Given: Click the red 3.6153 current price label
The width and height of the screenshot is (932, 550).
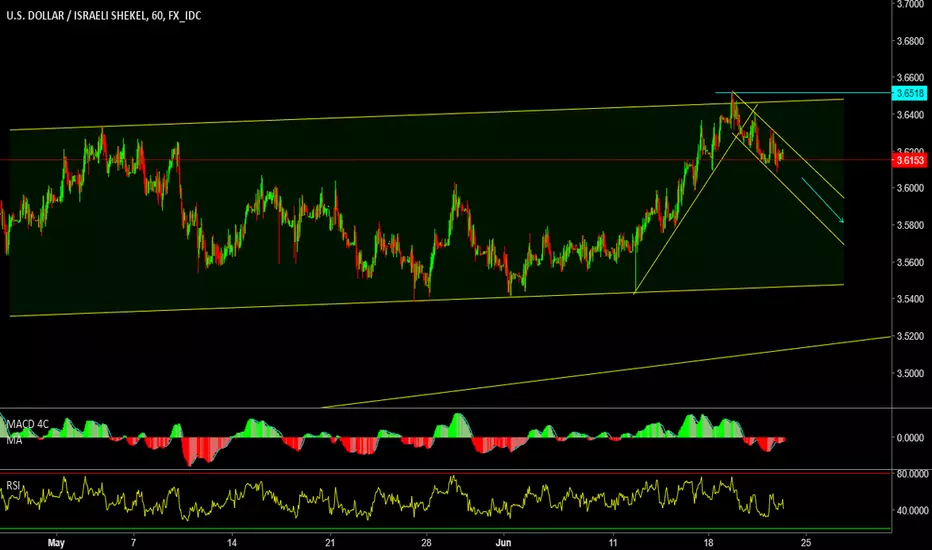Looking at the screenshot, I should (909, 160).
